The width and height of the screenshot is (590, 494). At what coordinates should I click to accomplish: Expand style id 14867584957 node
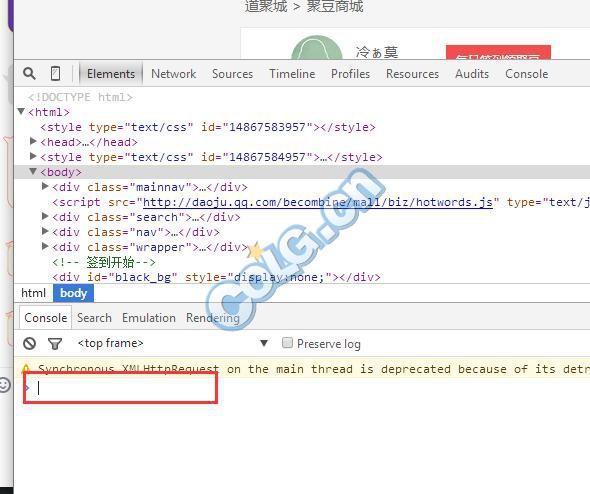click(x=33, y=156)
